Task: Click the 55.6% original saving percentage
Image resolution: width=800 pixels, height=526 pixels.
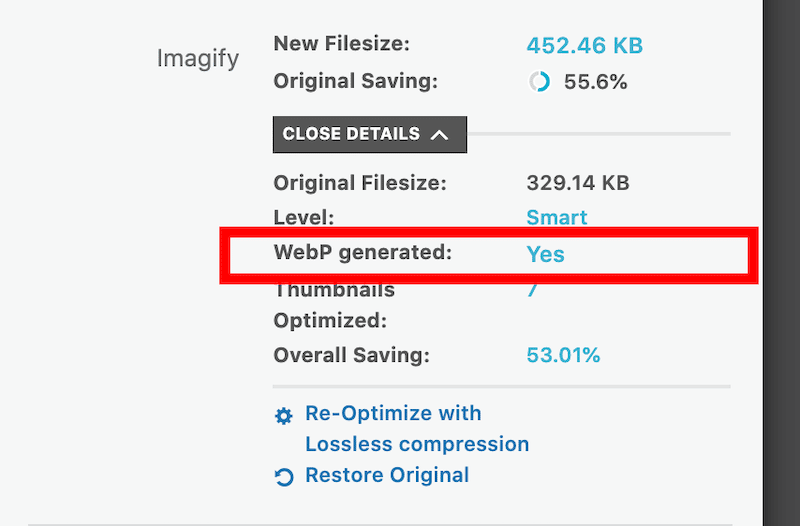Action: point(596,83)
